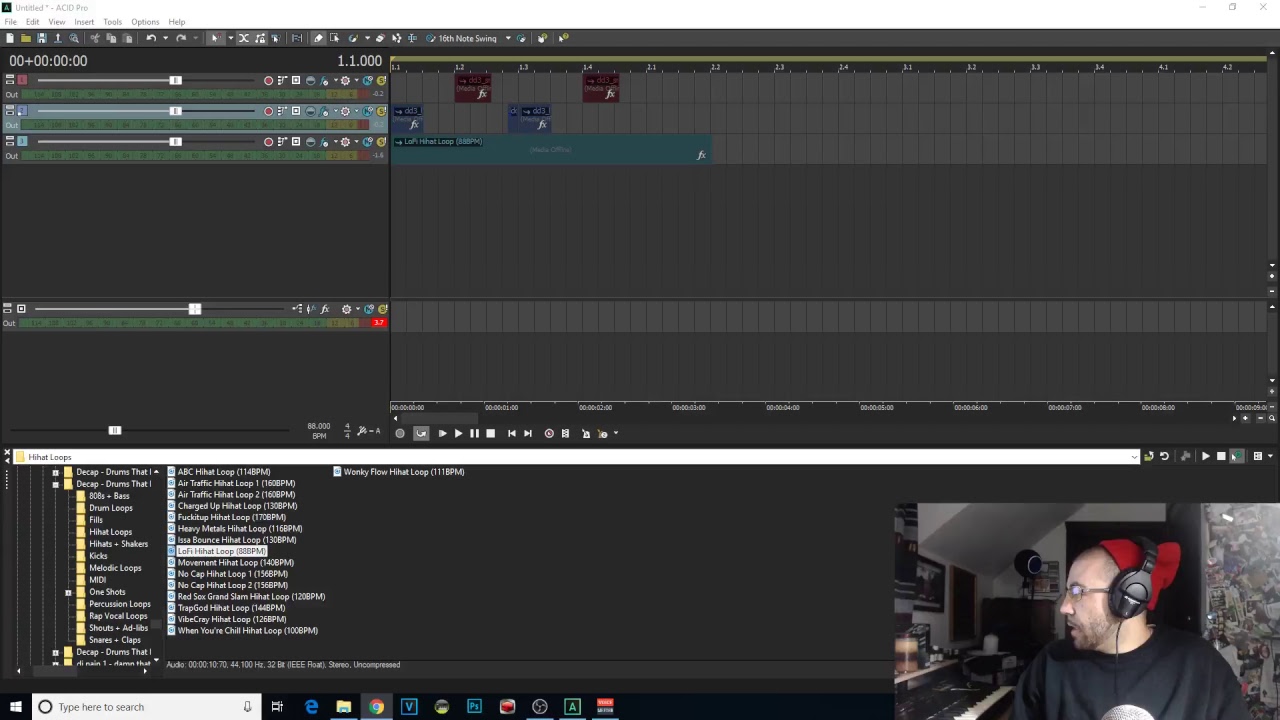This screenshot has width=1280, height=720.
Task: Click the Cut scissors icon
Action: [x=95, y=38]
